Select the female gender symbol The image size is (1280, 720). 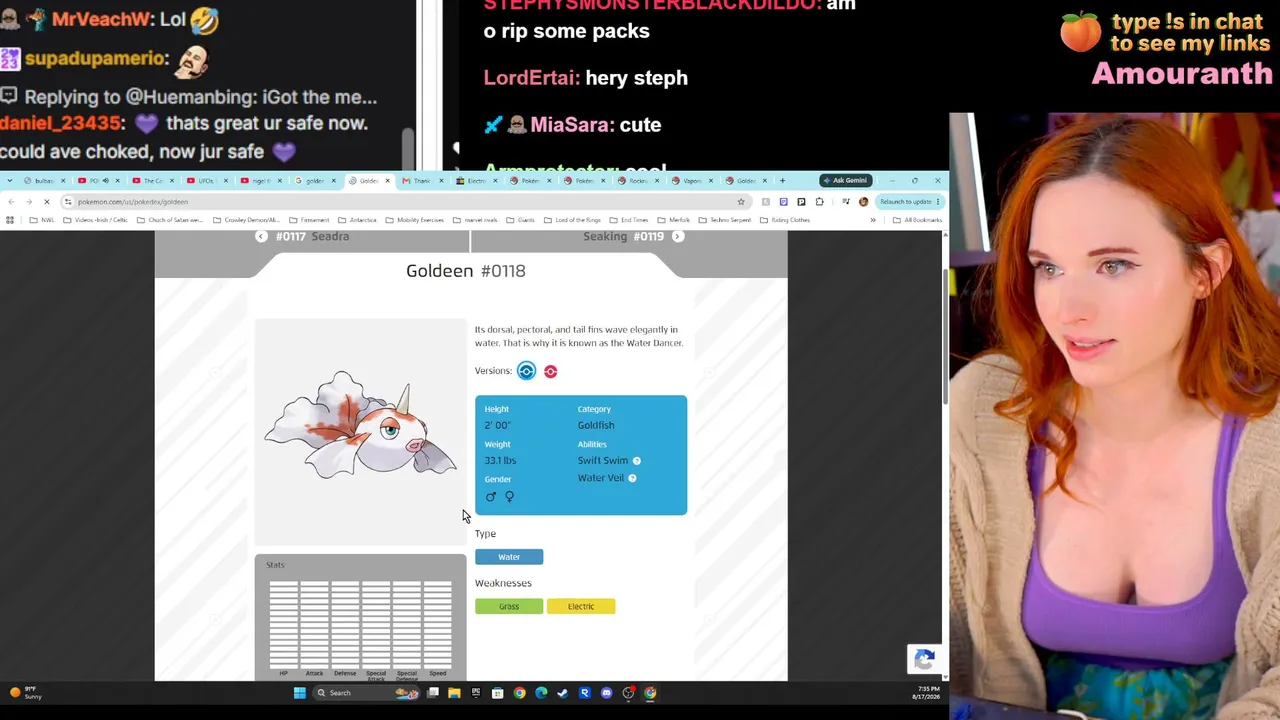(509, 497)
